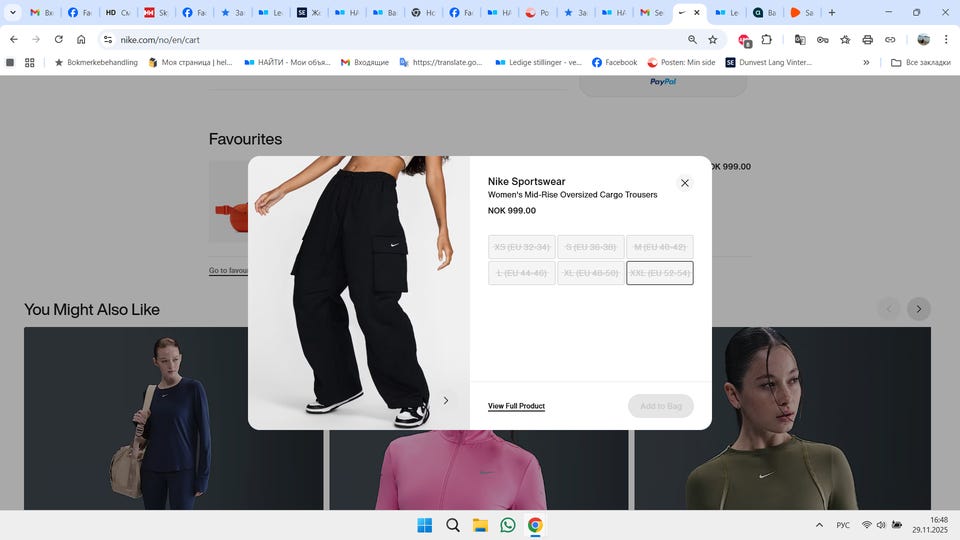This screenshot has height=540, width=960.
Task: Open Windows taskbar search
Action: click(x=452, y=525)
